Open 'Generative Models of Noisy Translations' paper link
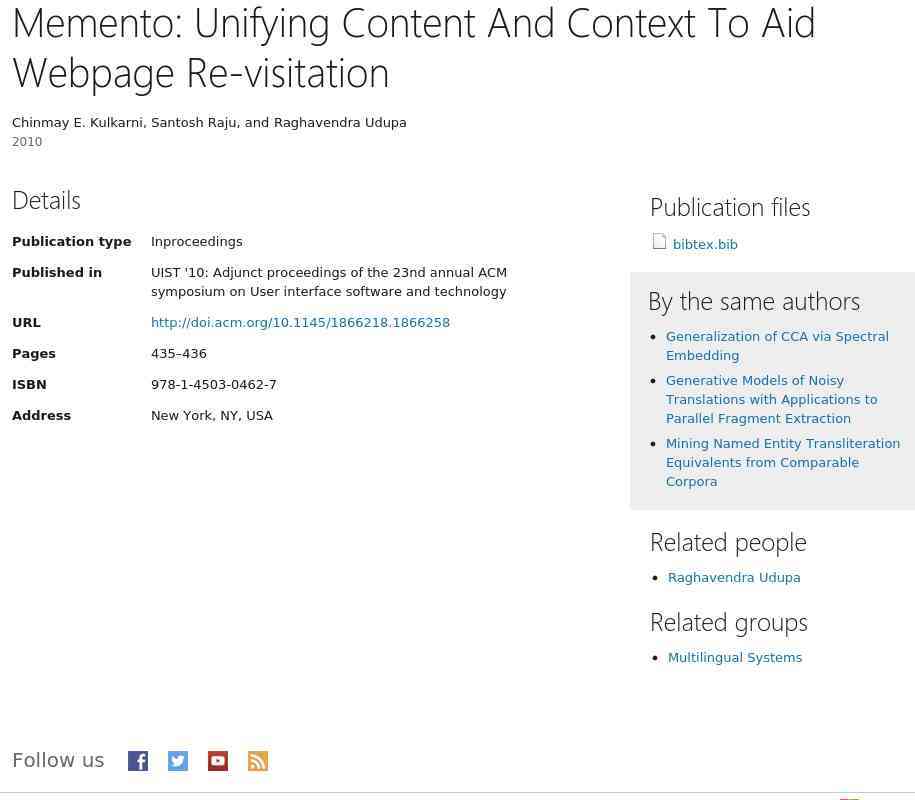The image size is (915, 800). pos(771,400)
